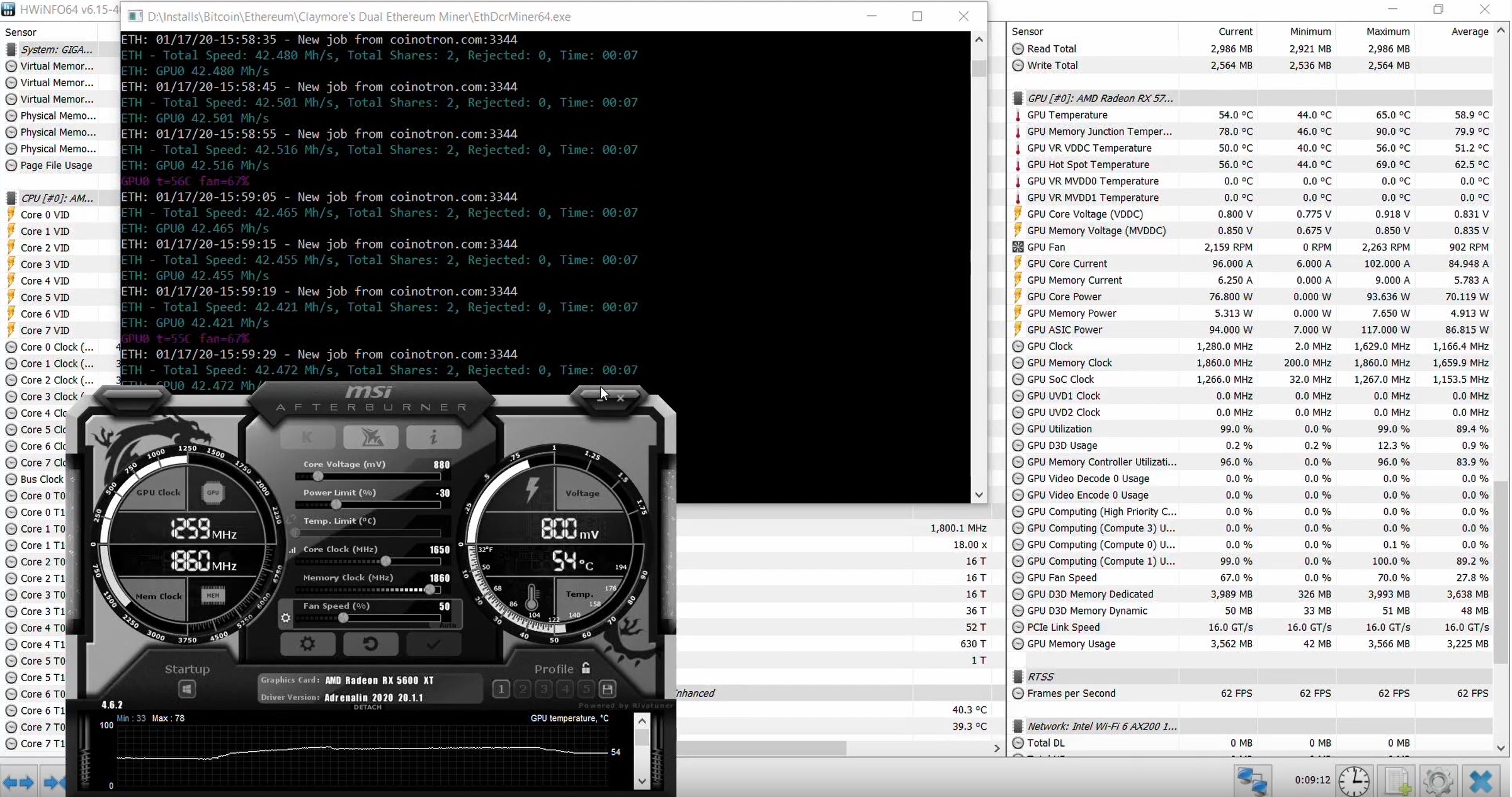Image resolution: width=1512 pixels, height=797 pixels.
Task: Click GPU Fan sensor row icon
Action: tap(1018, 247)
